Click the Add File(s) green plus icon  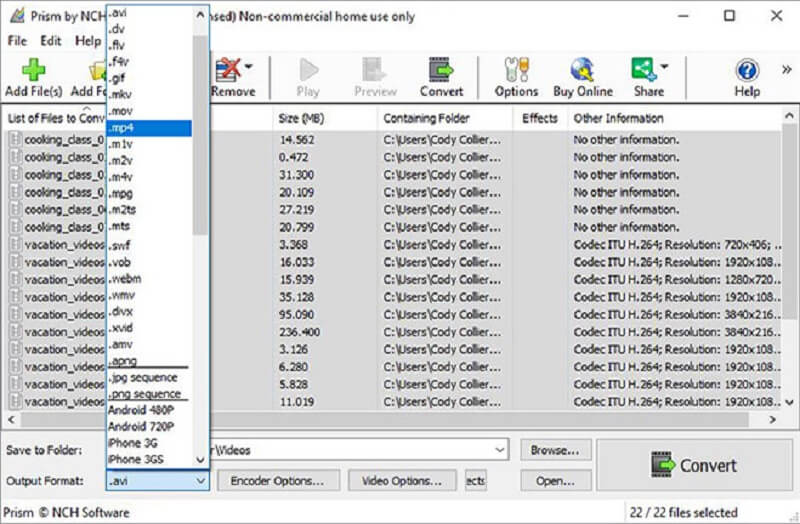(35, 70)
